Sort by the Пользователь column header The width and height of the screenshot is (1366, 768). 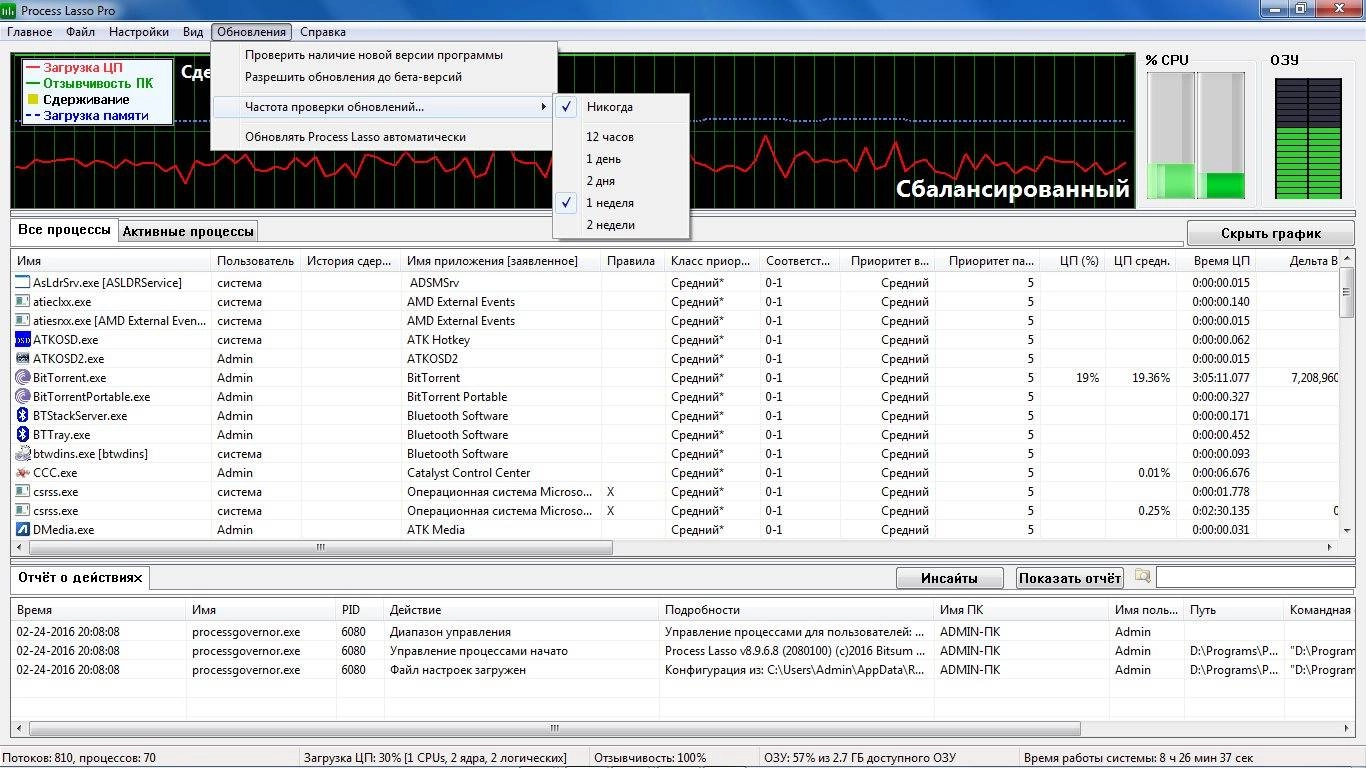click(x=256, y=261)
